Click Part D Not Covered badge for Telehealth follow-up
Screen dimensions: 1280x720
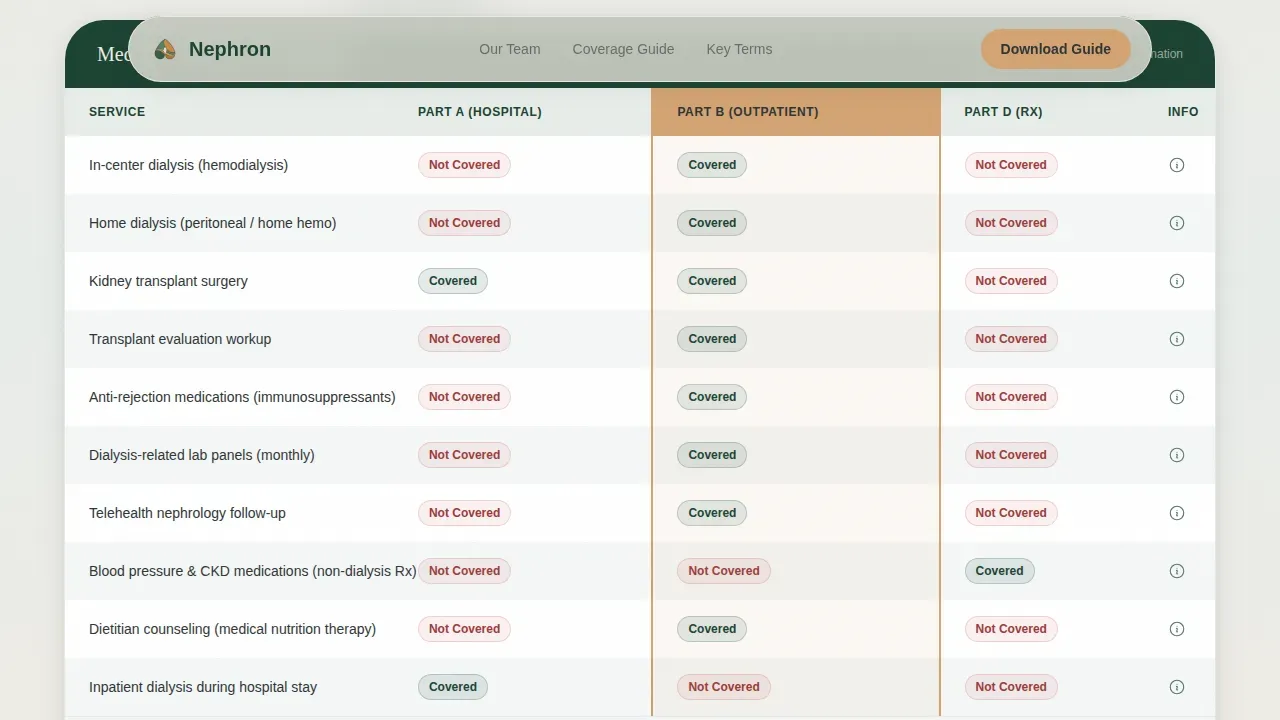[1011, 513]
